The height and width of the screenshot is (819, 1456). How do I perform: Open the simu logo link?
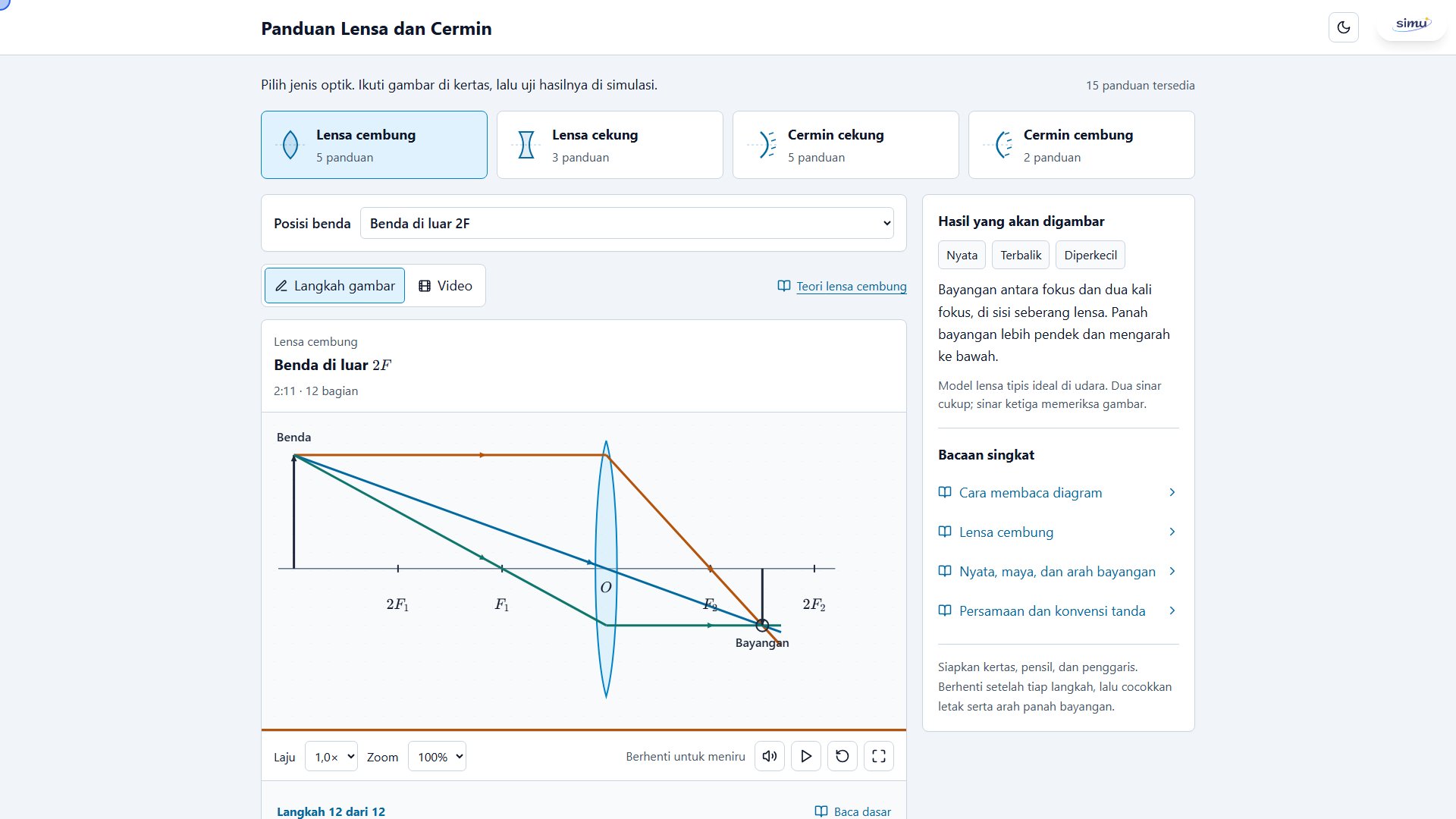[1411, 24]
